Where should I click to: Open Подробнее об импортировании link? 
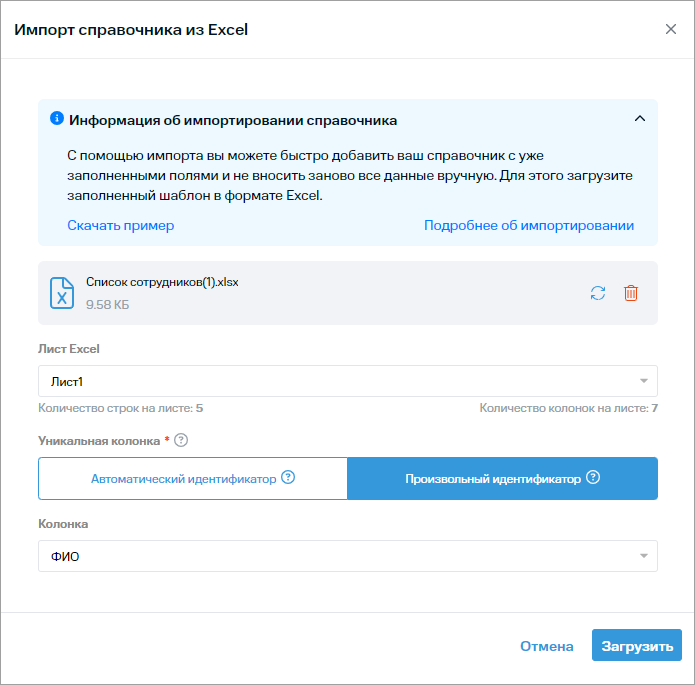tap(529, 225)
